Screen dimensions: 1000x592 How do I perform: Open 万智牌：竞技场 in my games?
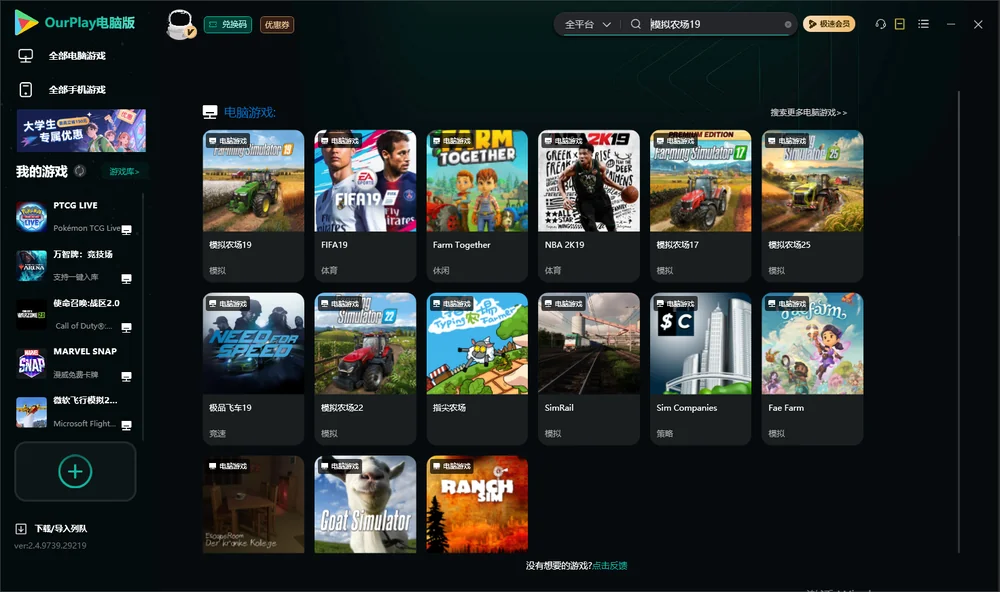pos(75,265)
